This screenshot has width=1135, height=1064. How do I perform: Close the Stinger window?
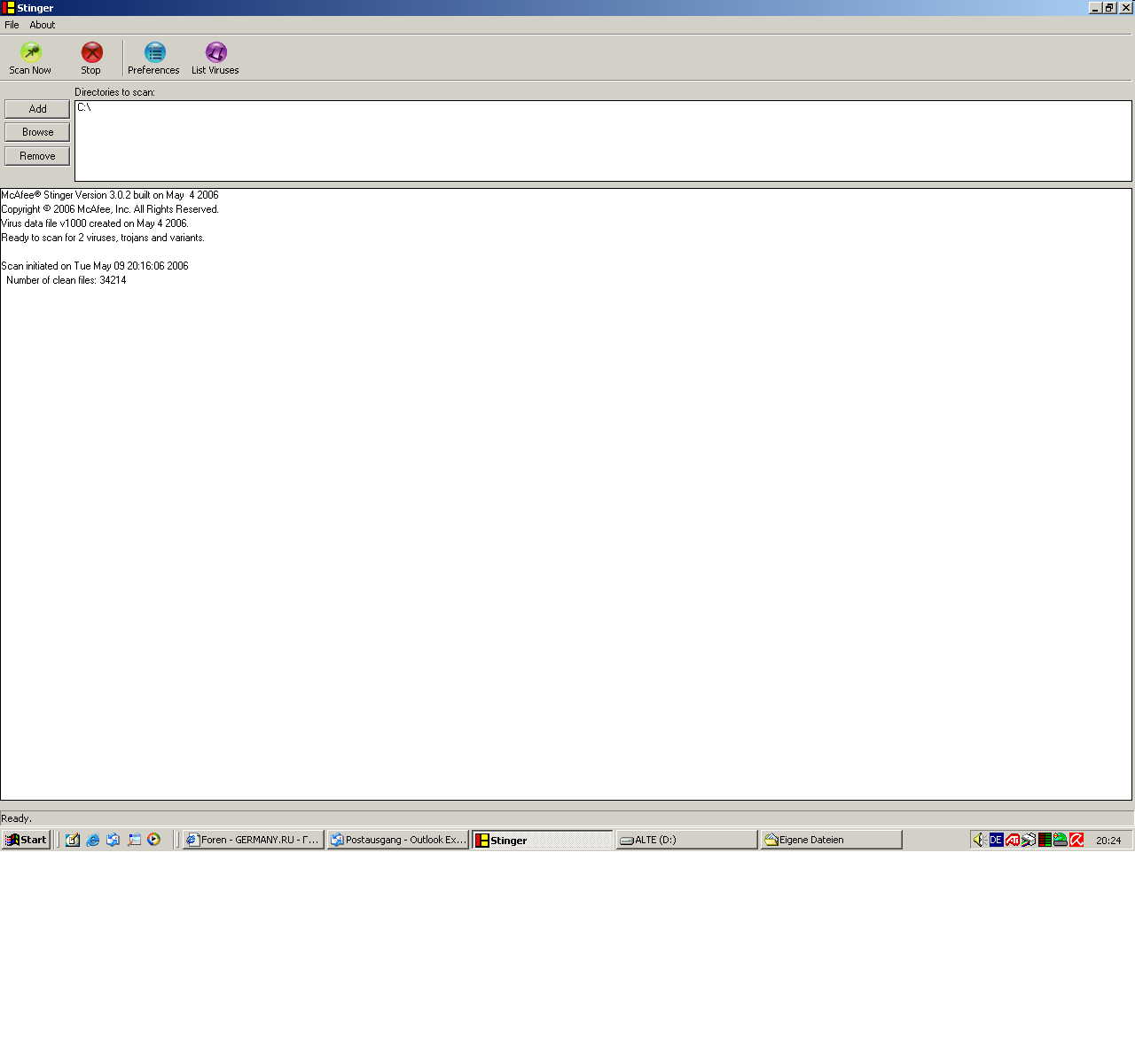[x=1126, y=8]
